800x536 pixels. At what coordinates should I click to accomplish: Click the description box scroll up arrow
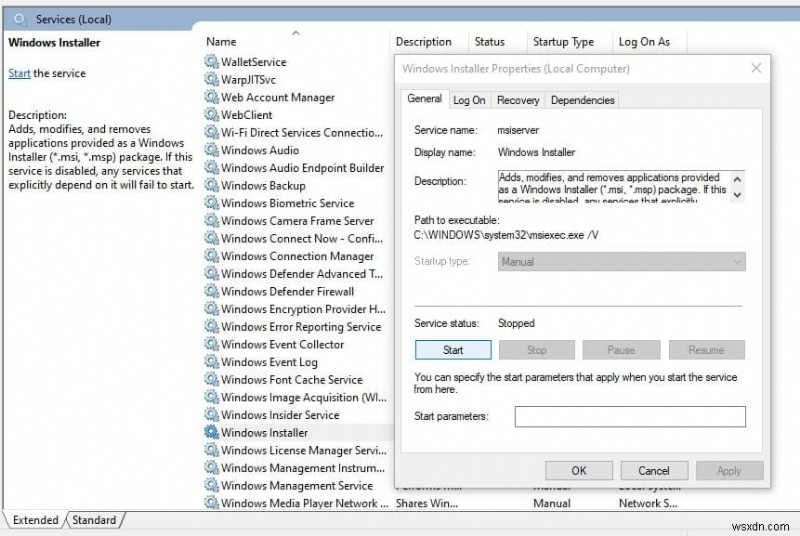737,180
